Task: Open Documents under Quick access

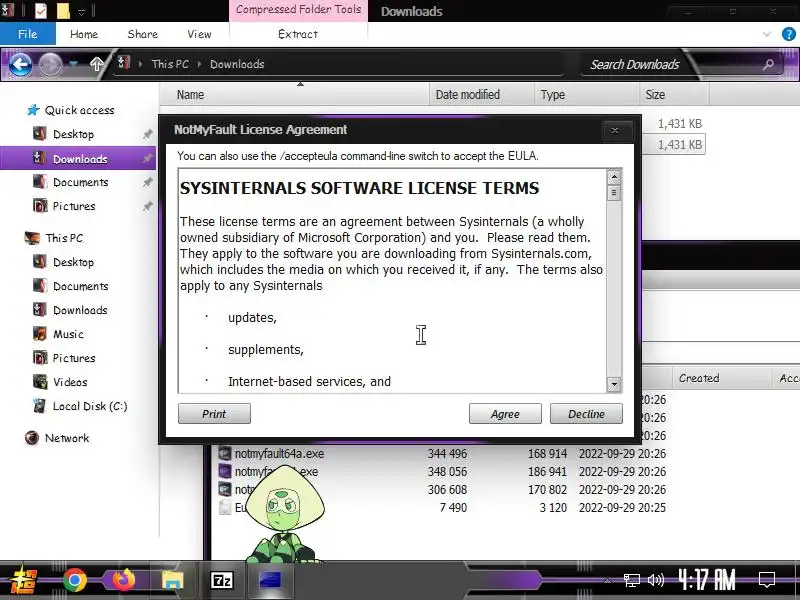Action: [x=81, y=182]
